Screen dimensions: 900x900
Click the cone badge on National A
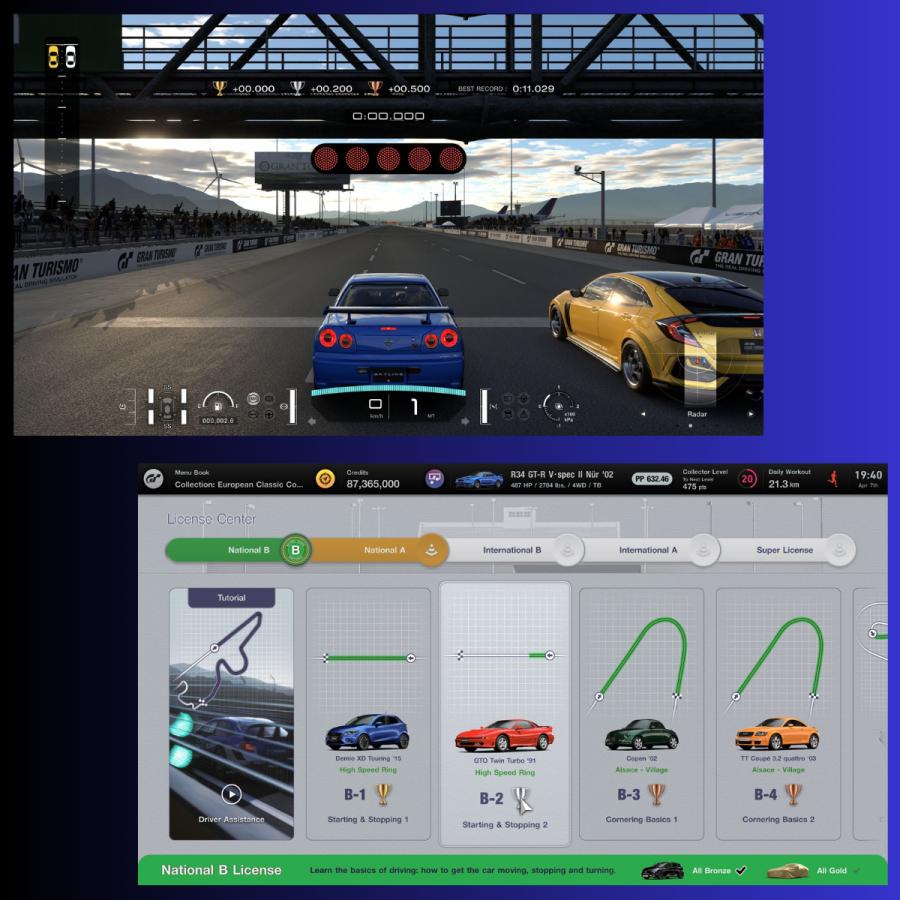(432, 550)
